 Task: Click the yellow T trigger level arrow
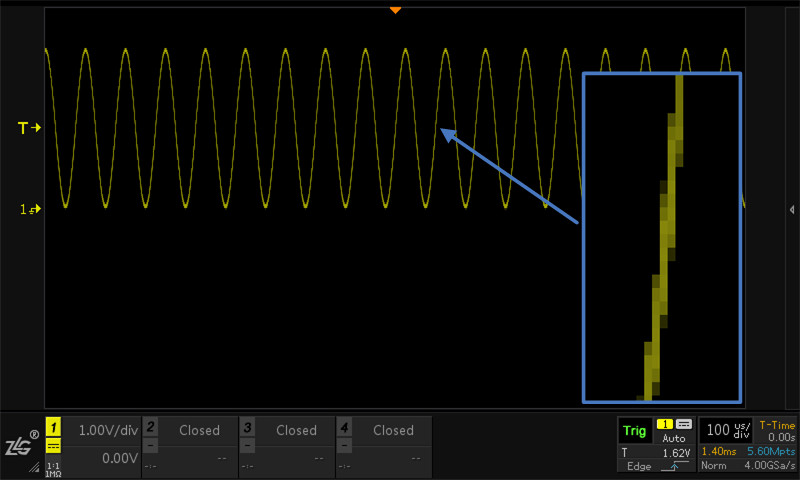coord(29,128)
